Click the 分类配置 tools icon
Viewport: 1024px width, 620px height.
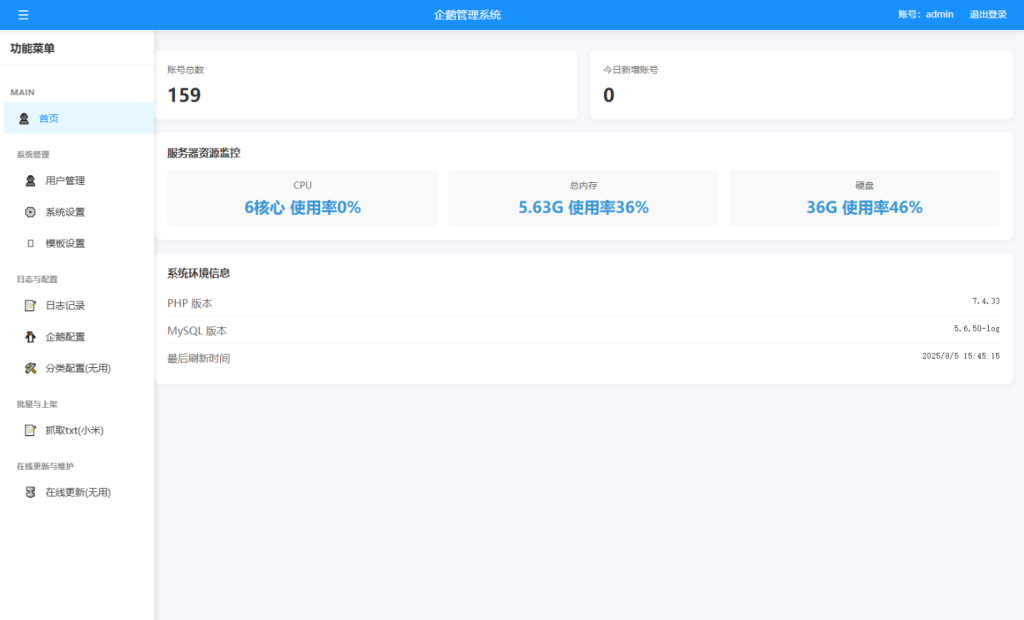[28, 367]
